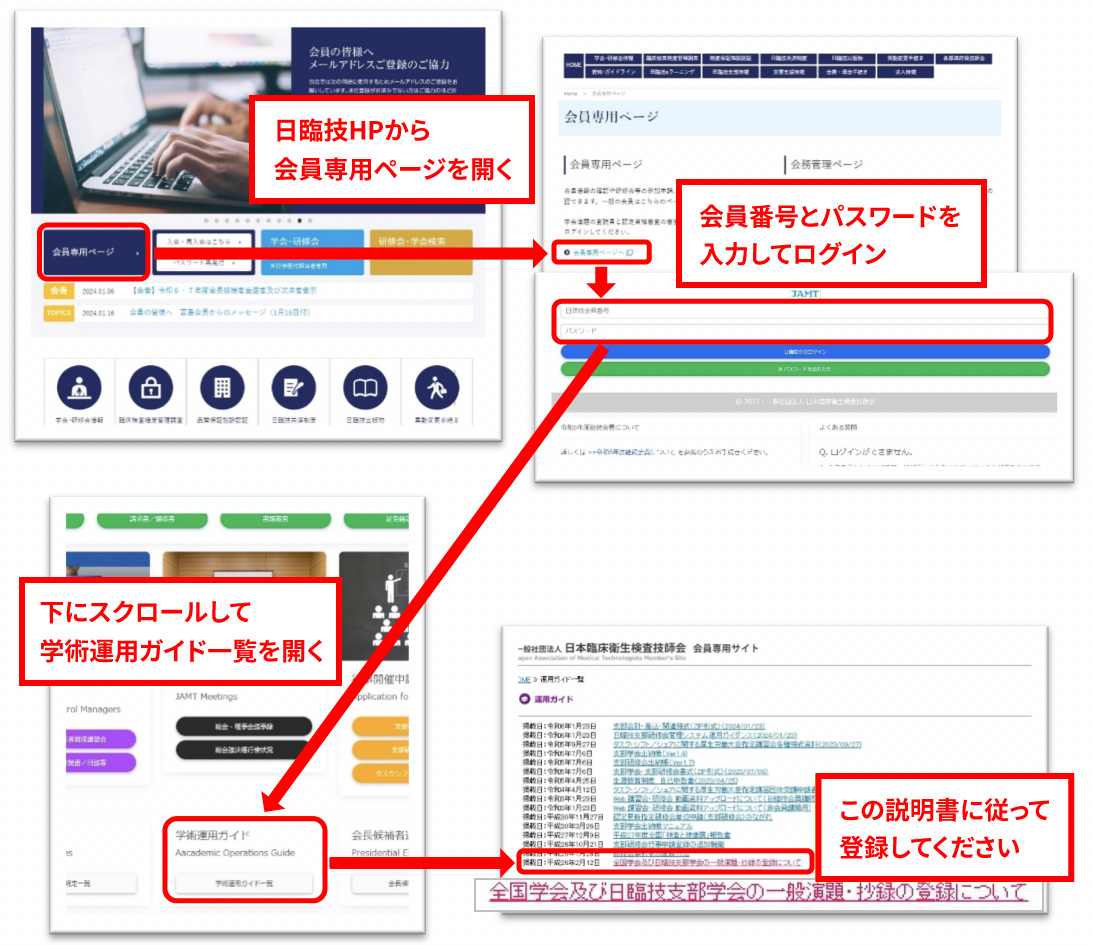Open the 2024.01.06 会告 news link
Screen dimensions: 1093x945
pyautogui.click(x=223, y=291)
